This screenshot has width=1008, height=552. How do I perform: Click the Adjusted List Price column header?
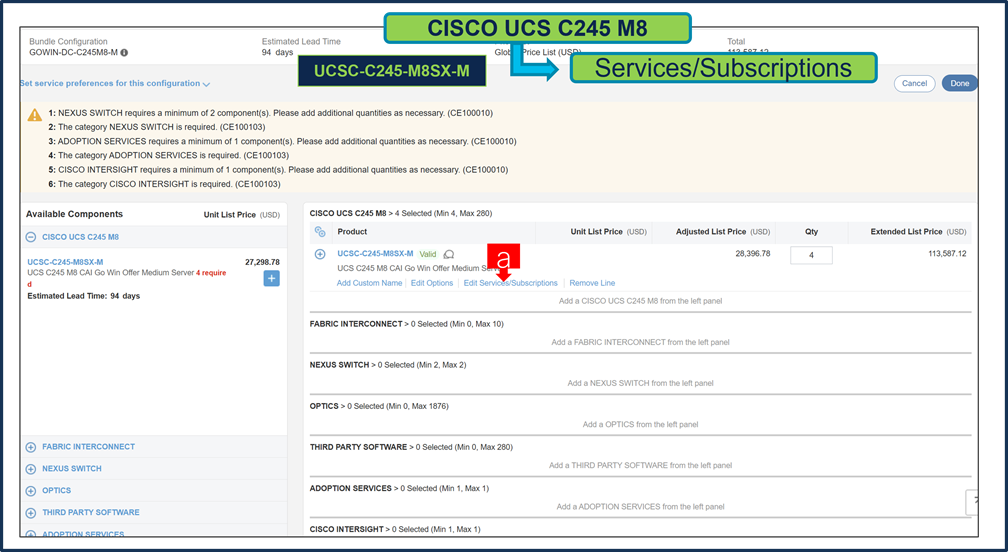click(x=723, y=231)
